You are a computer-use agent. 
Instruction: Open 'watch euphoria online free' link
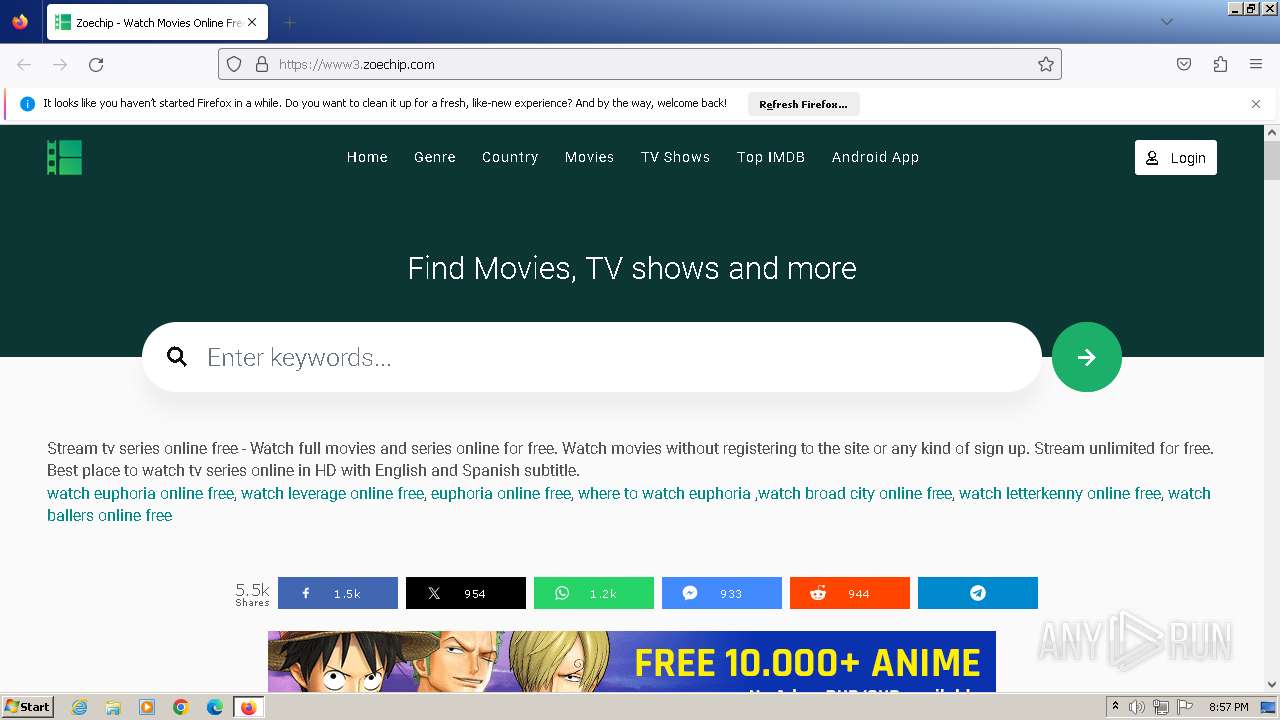point(140,493)
